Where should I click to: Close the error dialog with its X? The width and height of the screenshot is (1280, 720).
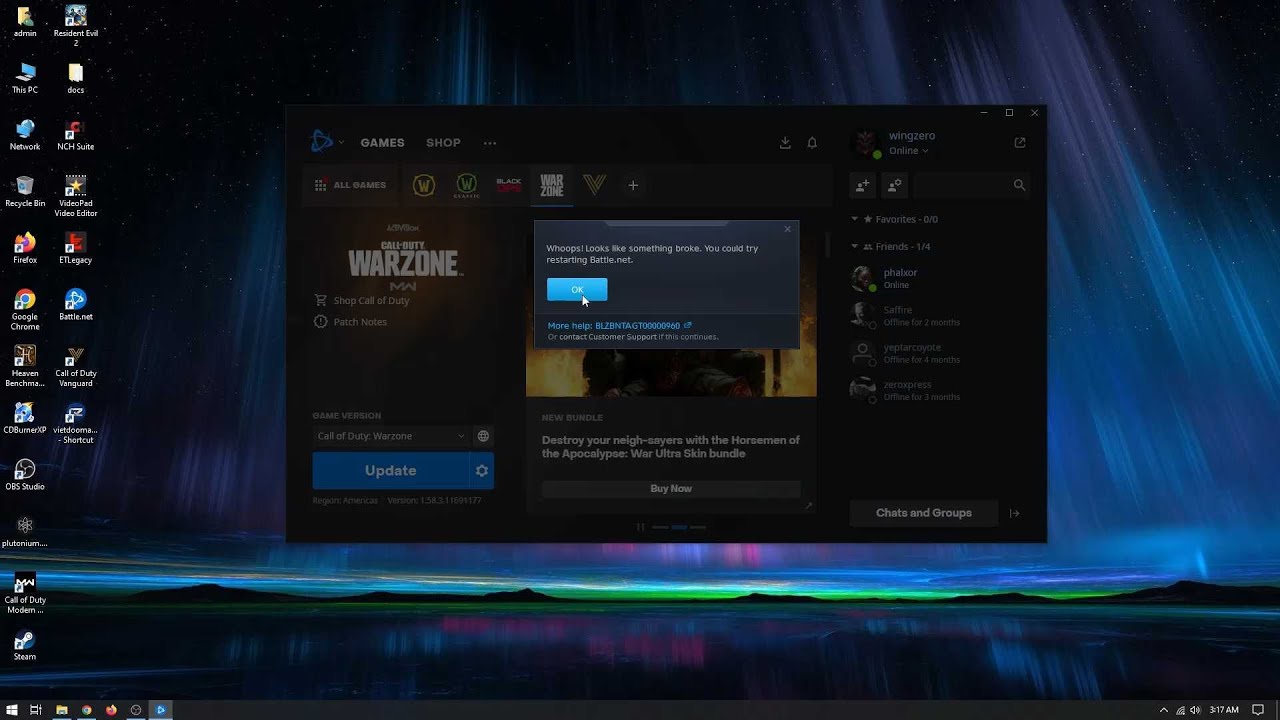(x=787, y=229)
